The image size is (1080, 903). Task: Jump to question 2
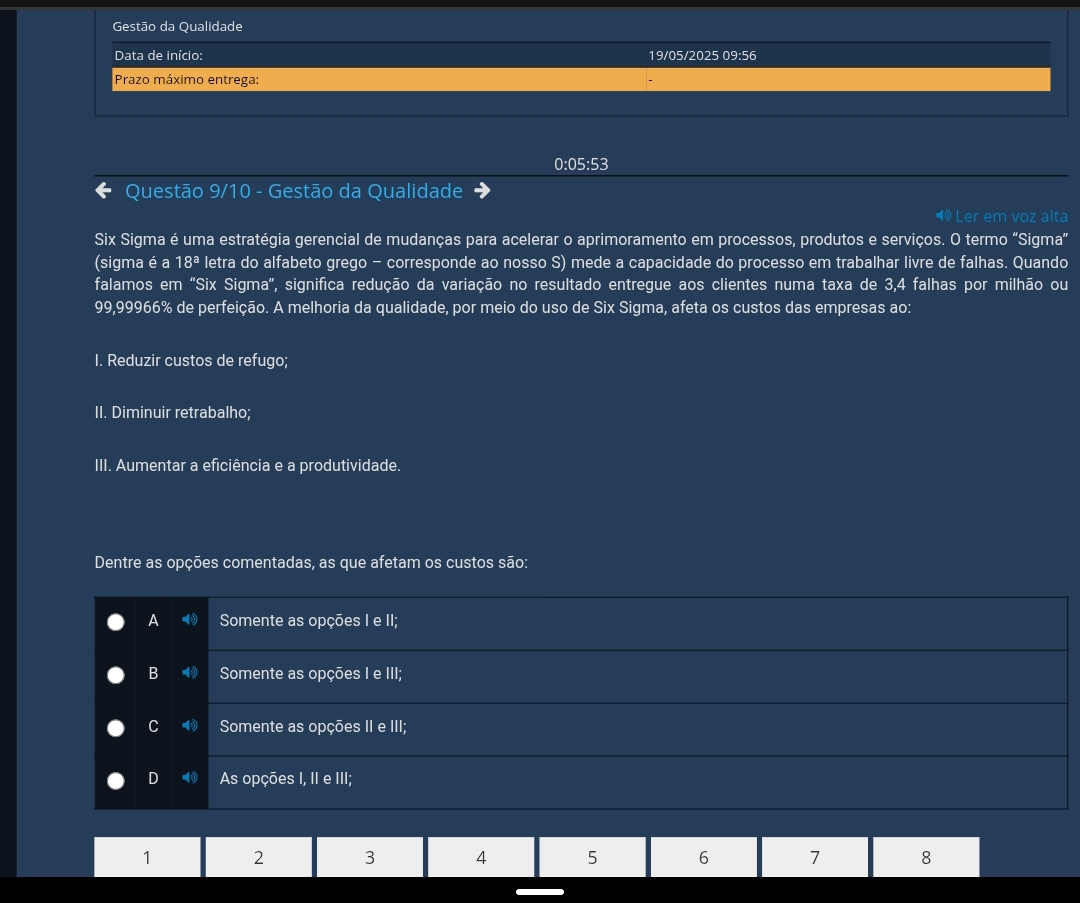point(258,857)
